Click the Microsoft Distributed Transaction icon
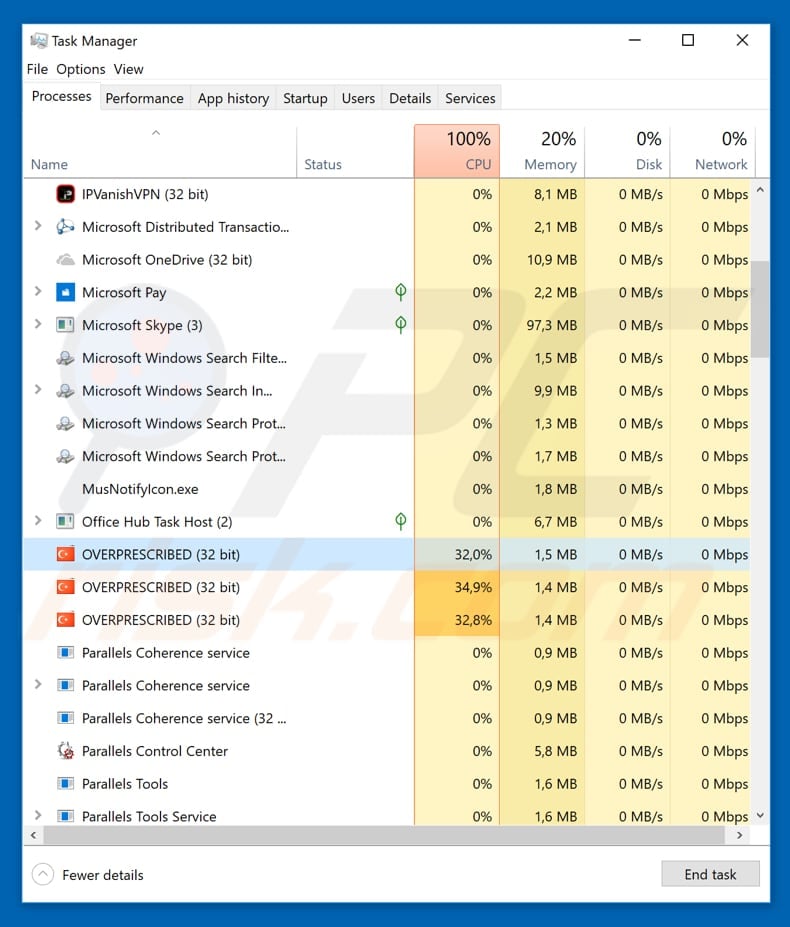This screenshot has height=927, width=790. pyautogui.click(x=65, y=226)
